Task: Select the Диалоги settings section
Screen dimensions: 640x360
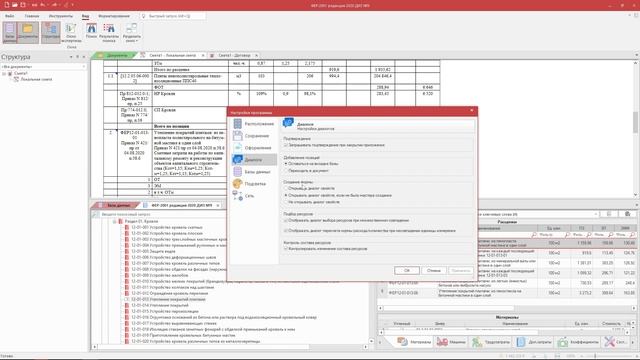Action: pyautogui.click(x=254, y=160)
